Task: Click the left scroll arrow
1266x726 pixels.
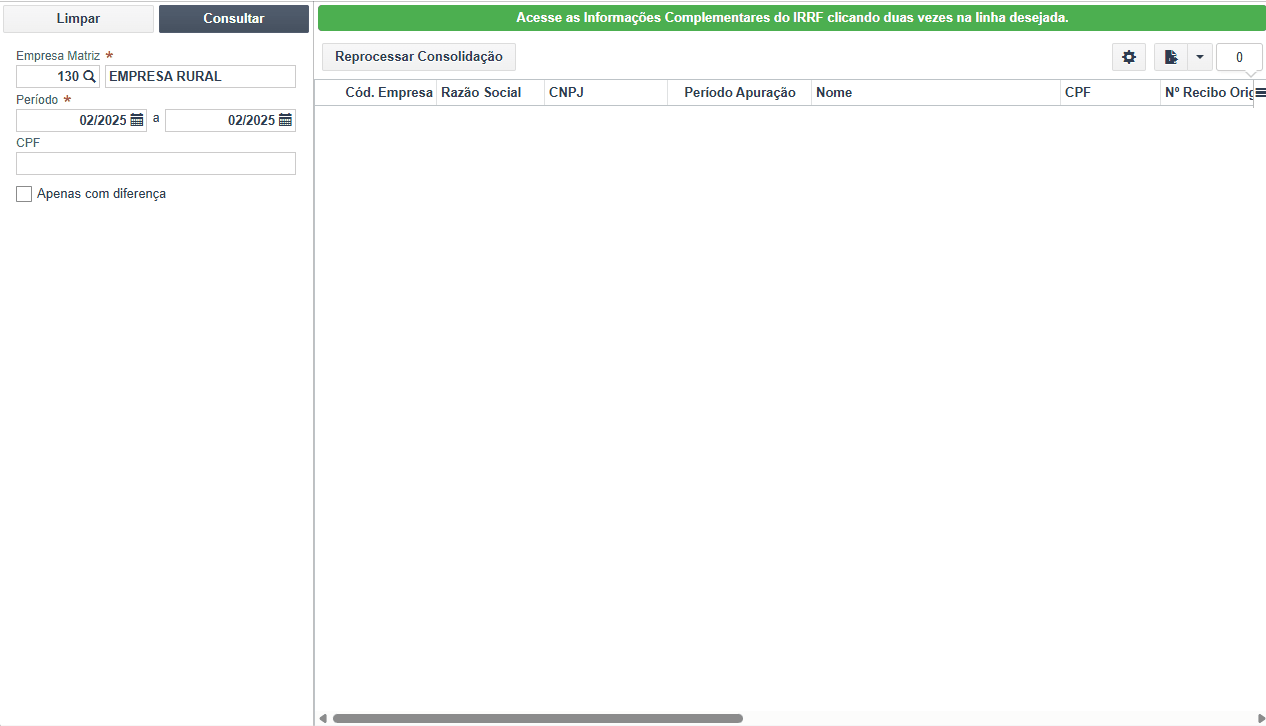Action: [322, 718]
